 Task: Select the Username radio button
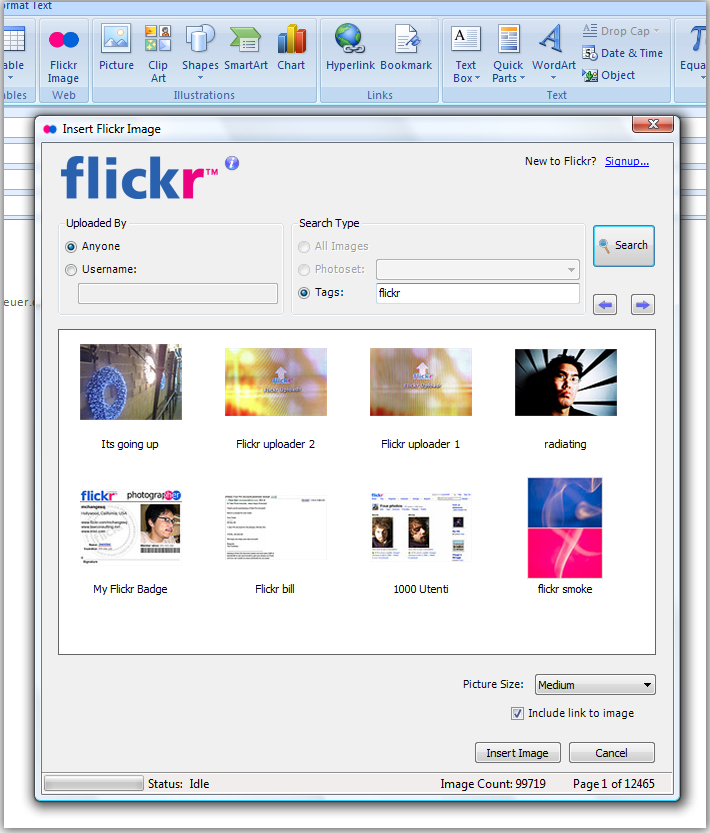click(71, 270)
